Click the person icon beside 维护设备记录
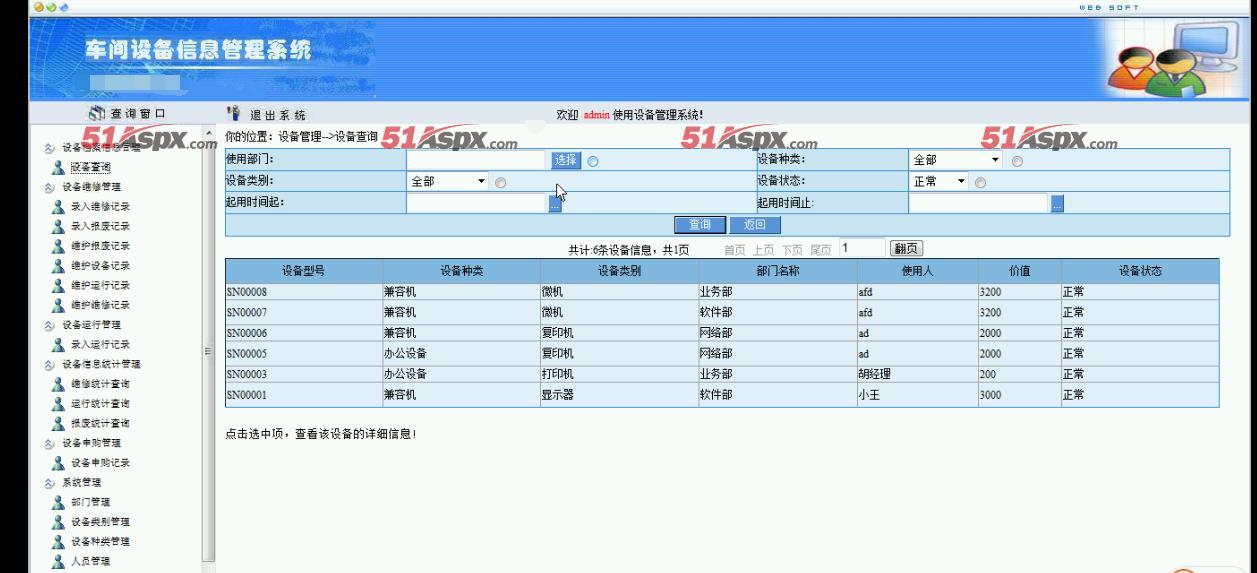Viewport: 1257px width, 573px height. [59, 266]
